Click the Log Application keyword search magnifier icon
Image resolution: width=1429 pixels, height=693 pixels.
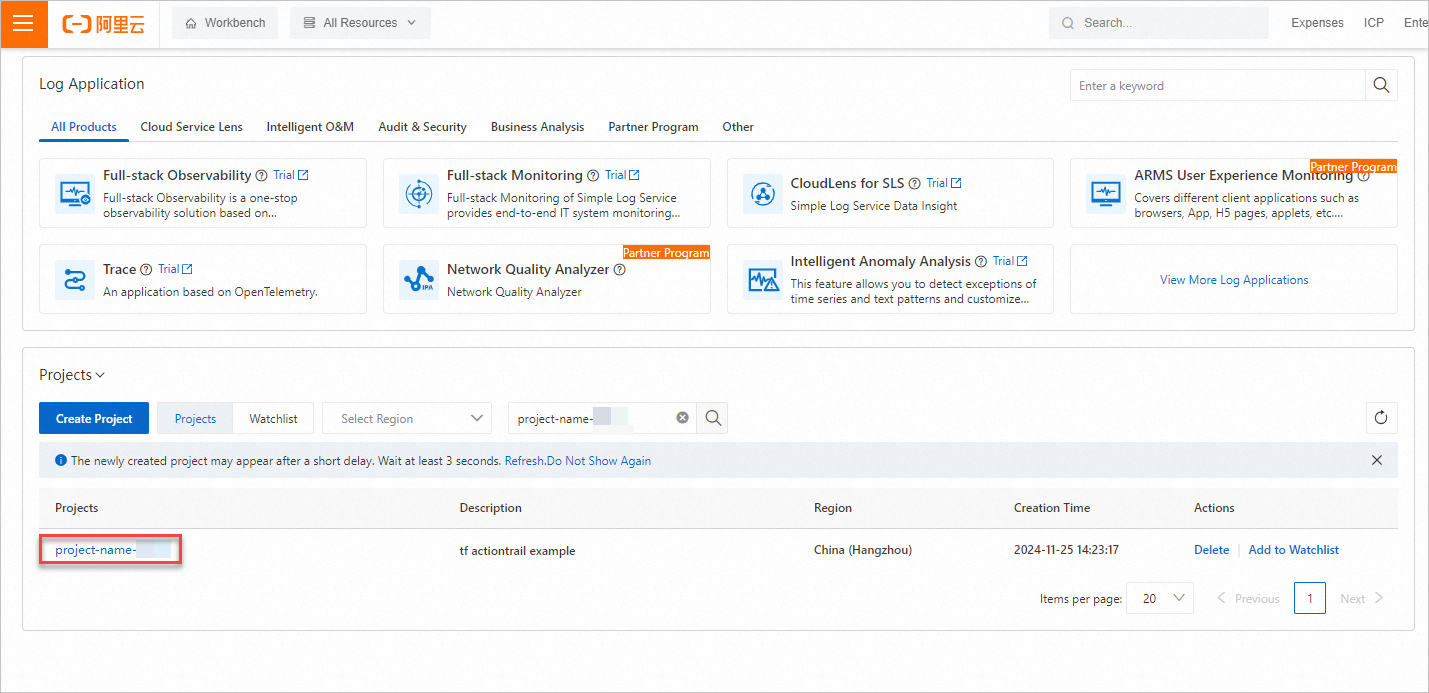point(1381,86)
